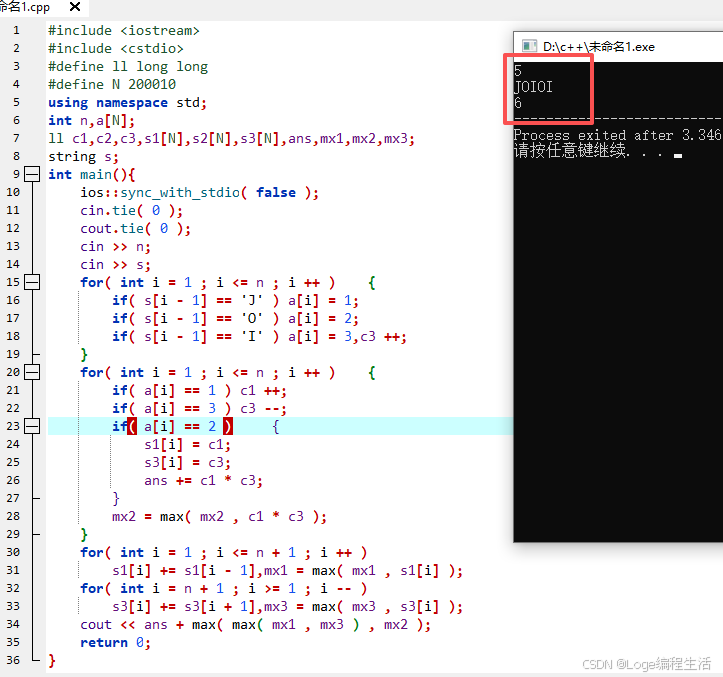Click line number 1 in the gutter
Viewport: 723px width, 677px height.
click(16, 30)
